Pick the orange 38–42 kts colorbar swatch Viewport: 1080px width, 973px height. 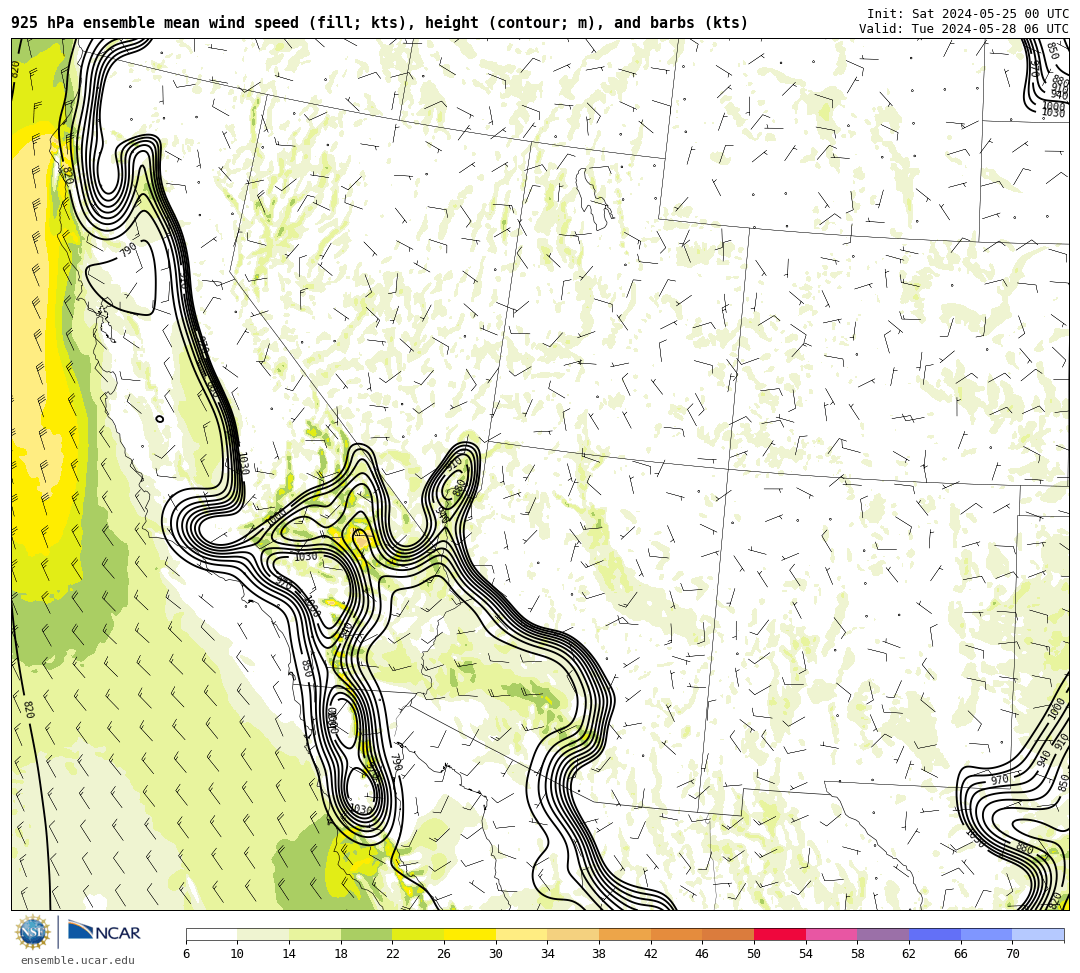625,934
